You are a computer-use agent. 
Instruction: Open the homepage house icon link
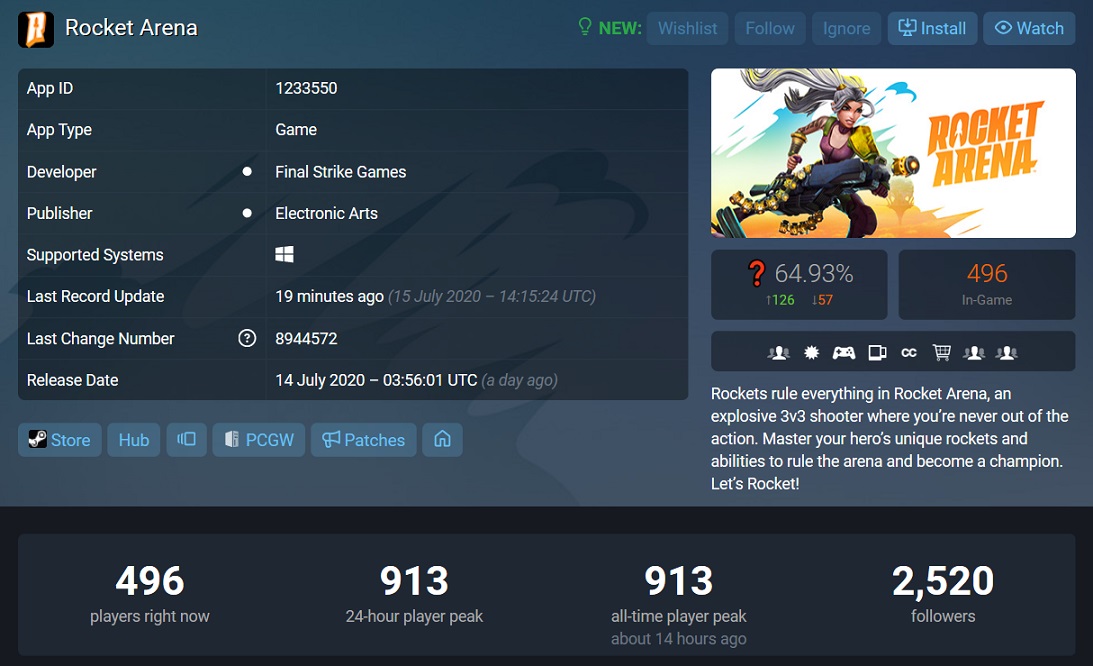coord(443,440)
